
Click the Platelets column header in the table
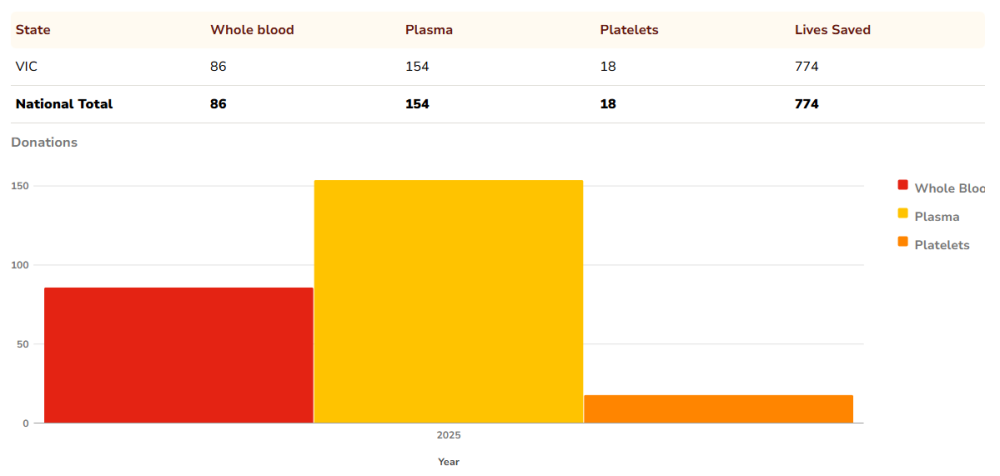pos(629,30)
